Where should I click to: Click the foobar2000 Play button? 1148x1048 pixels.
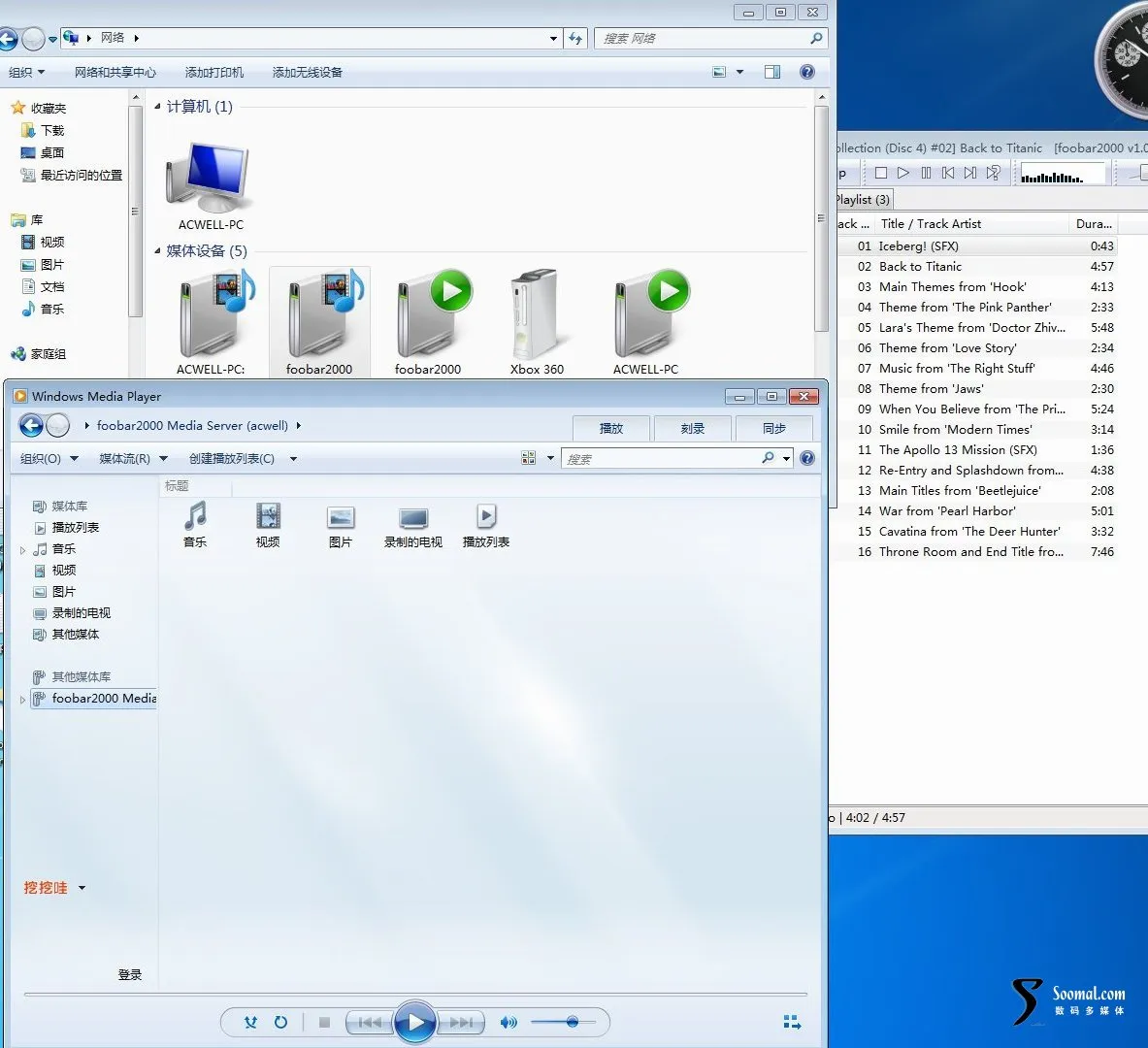903,173
